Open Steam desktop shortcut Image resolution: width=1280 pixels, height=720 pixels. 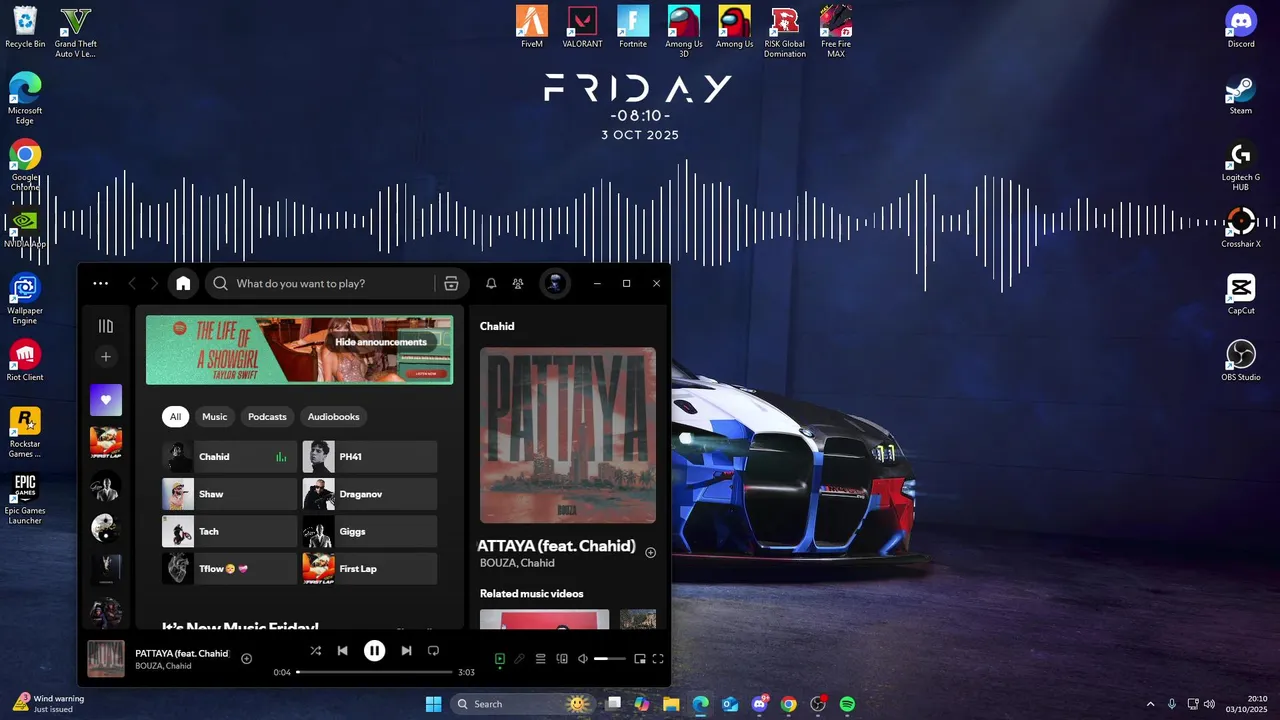click(x=1241, y=94)
